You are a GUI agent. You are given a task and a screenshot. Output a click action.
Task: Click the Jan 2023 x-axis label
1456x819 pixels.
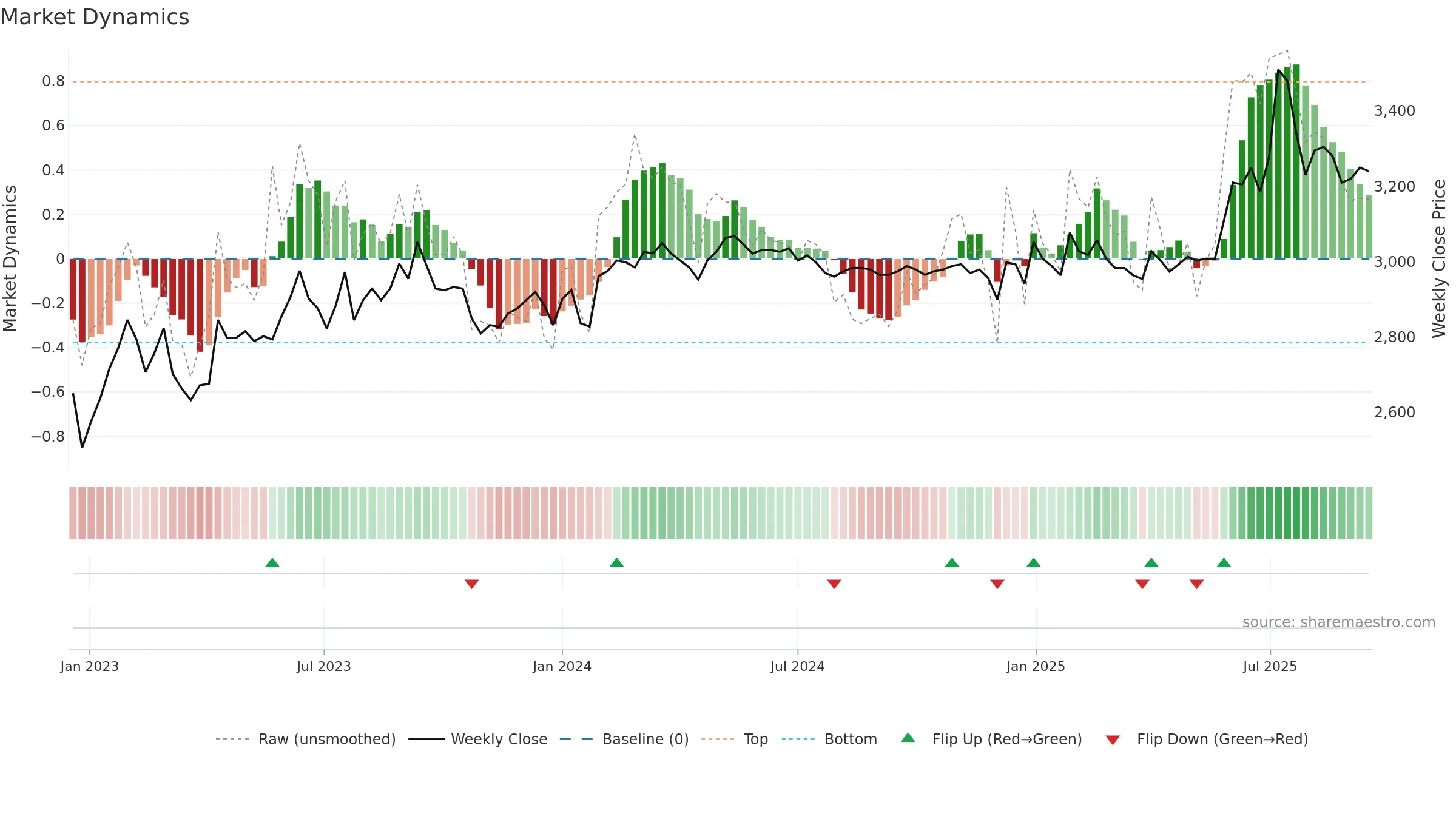(x=90, y=666)
